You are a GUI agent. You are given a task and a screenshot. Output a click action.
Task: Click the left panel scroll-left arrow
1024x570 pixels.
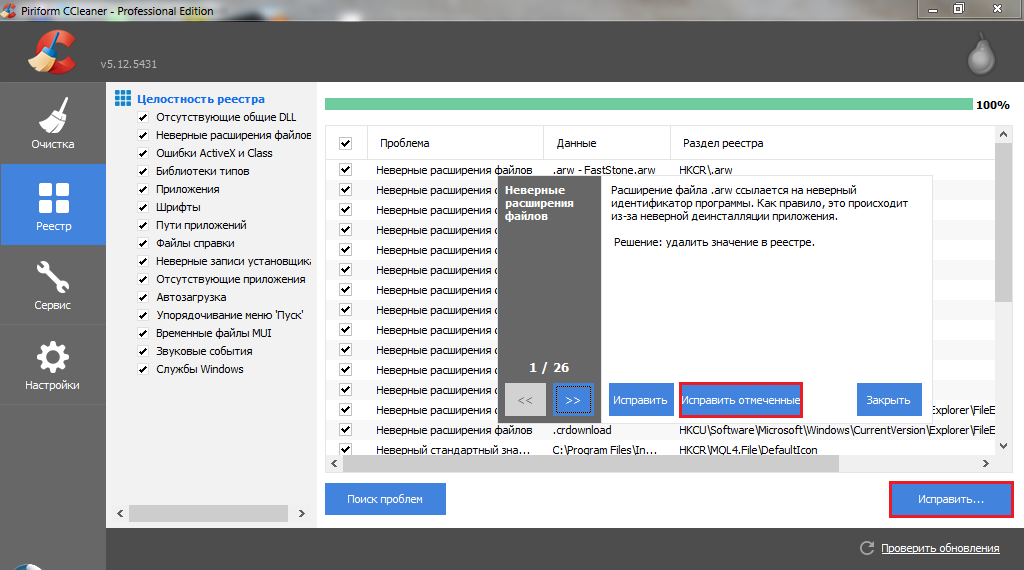tap(120, 513)
